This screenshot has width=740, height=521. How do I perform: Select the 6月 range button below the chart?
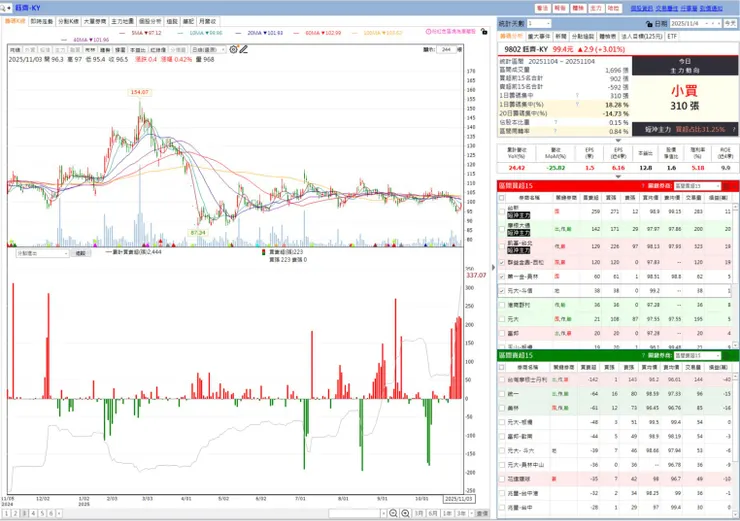click(433, 513)
